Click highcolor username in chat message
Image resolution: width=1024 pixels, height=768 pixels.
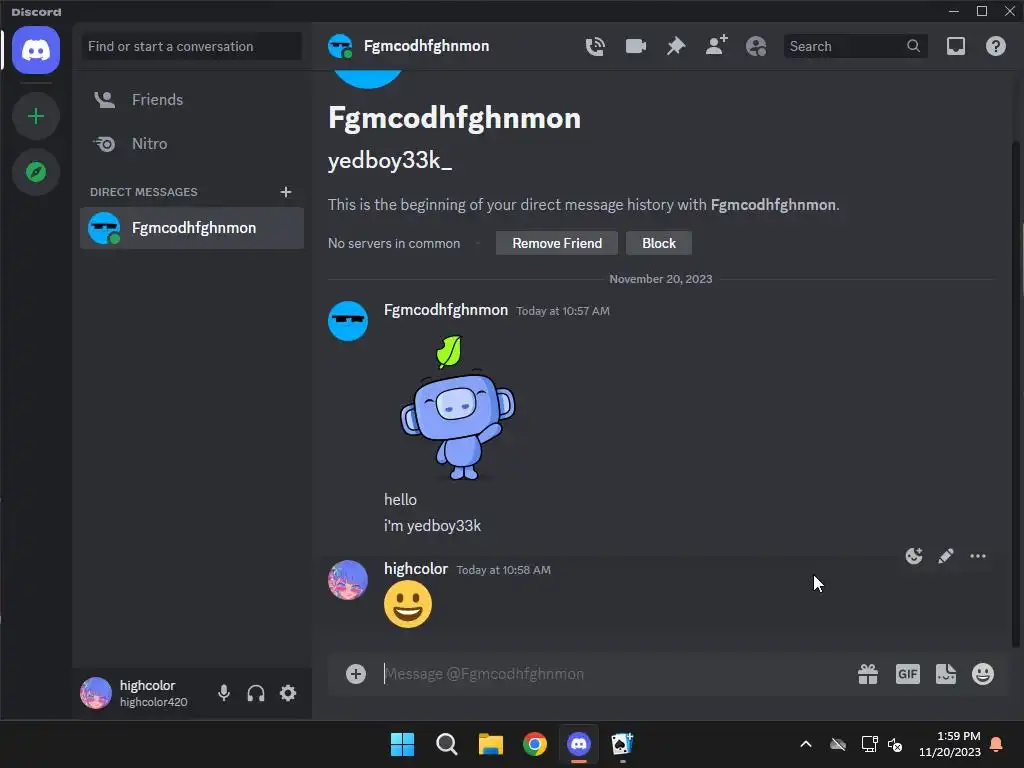coord(416,569)
